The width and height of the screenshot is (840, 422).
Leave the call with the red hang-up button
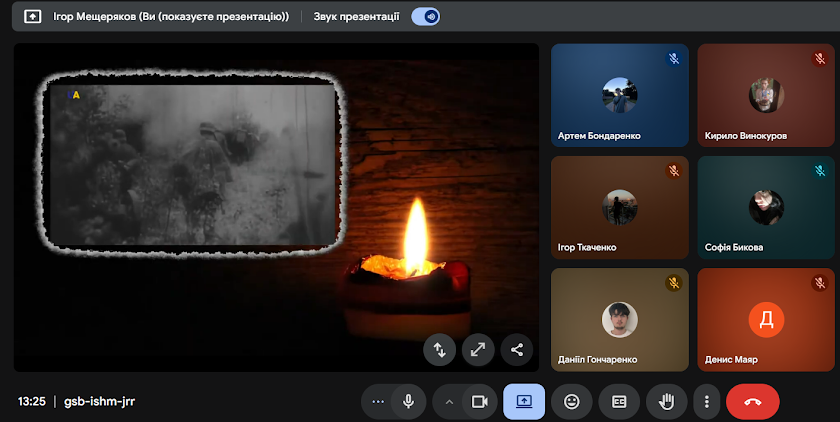(x=753, y=401)
